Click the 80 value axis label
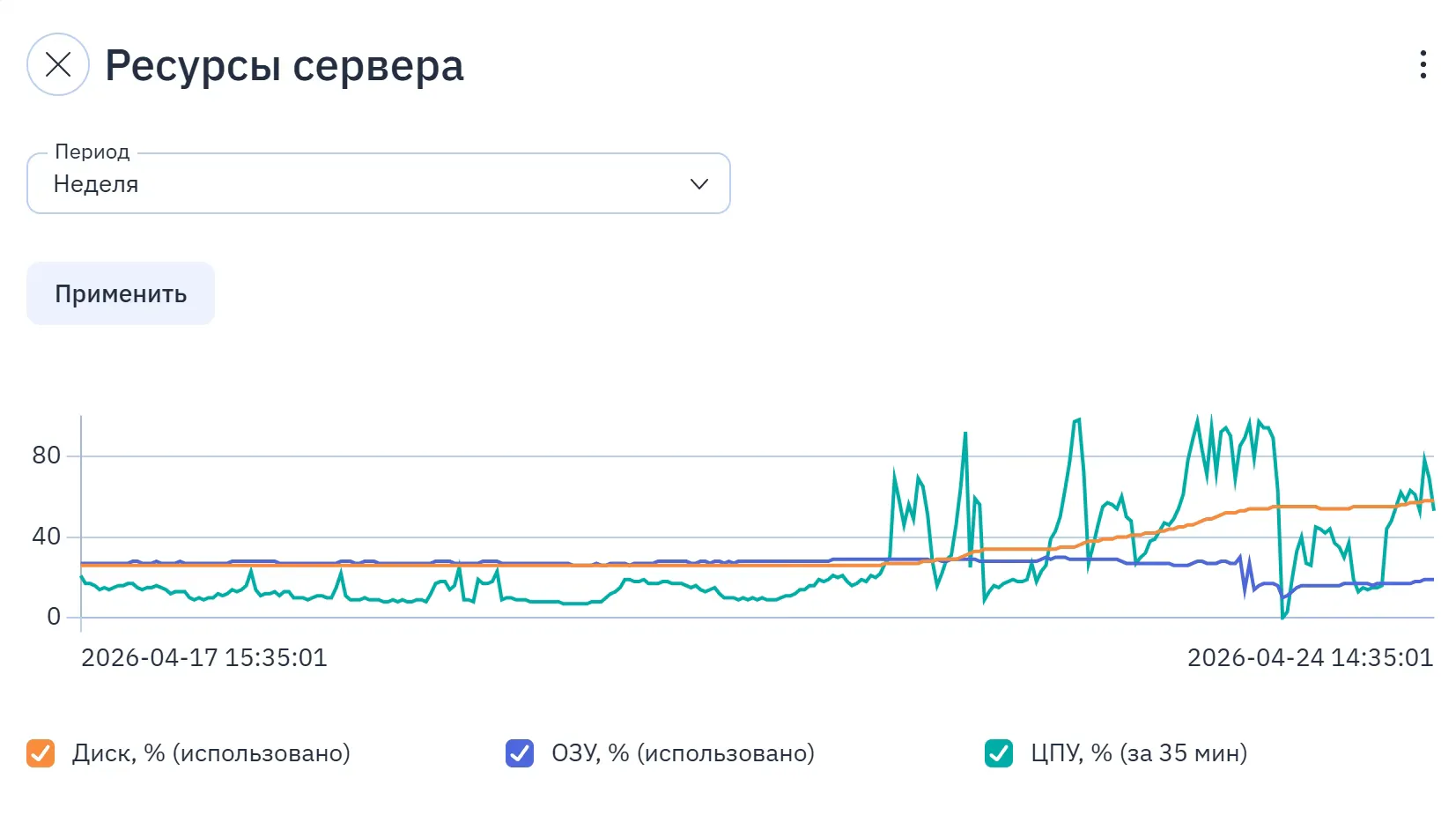Screen dimensions: 1456x815 (x=47, y=456)
